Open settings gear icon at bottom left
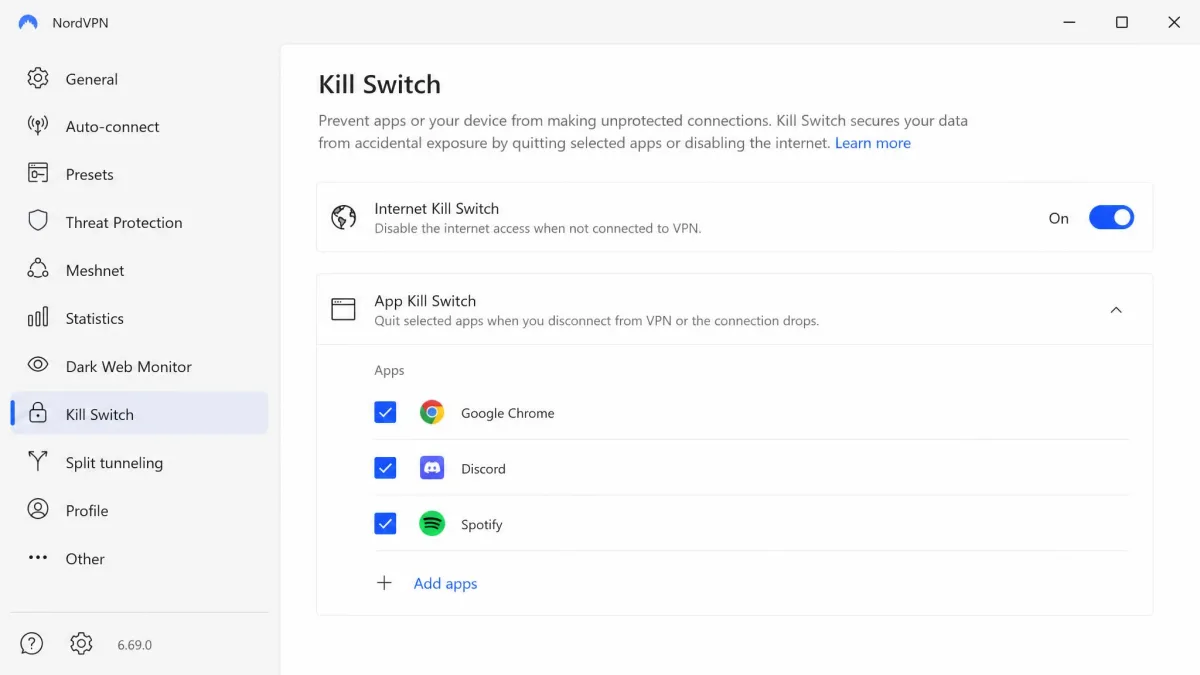Viewport: 1200px width, 675px height. (x=82, y=644)
